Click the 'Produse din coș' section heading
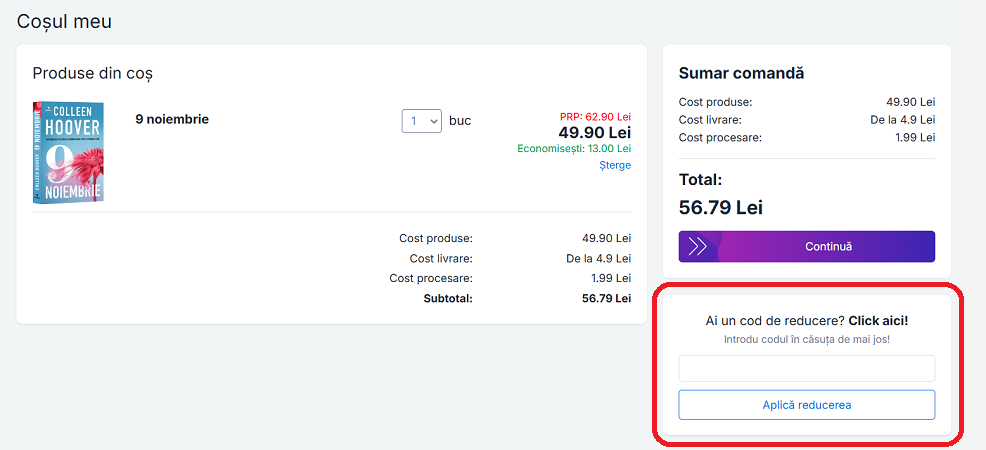986x450 pixels. 92,73
